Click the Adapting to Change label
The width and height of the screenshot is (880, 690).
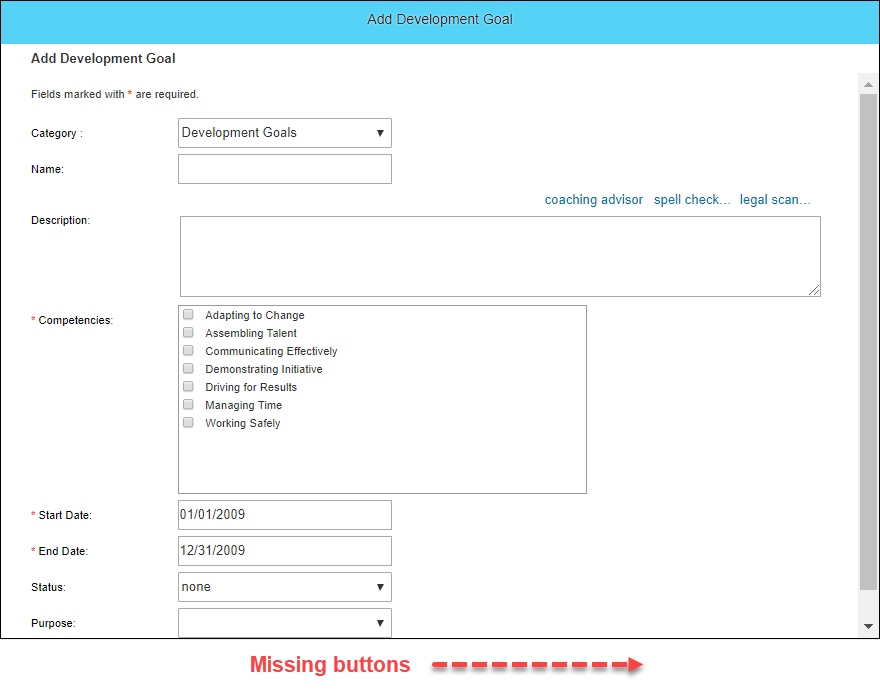[255, 315]
